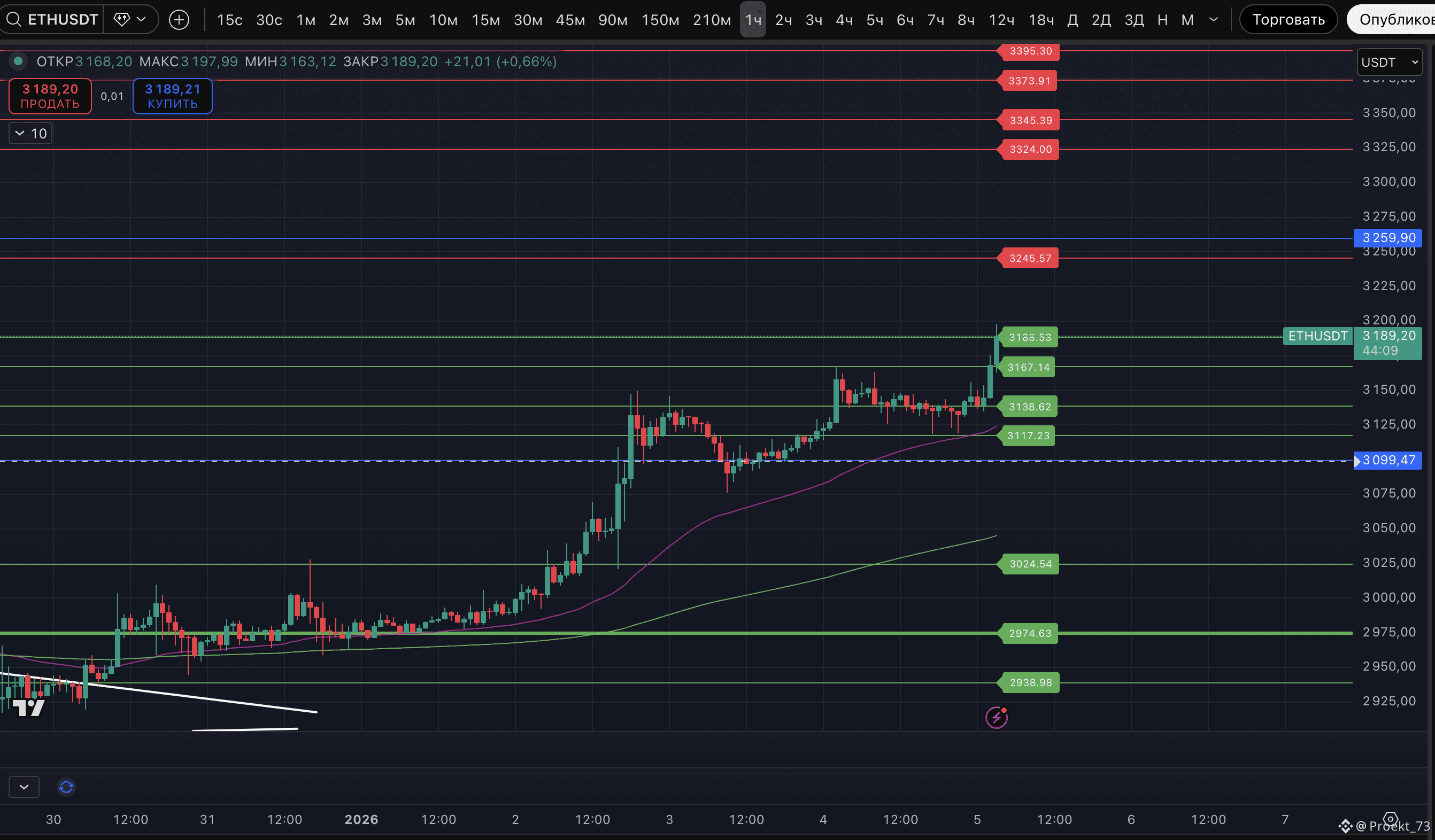Open the USDT currency dropdown
Screen dimensions: 1435x840
click(x=1389, y=62)
